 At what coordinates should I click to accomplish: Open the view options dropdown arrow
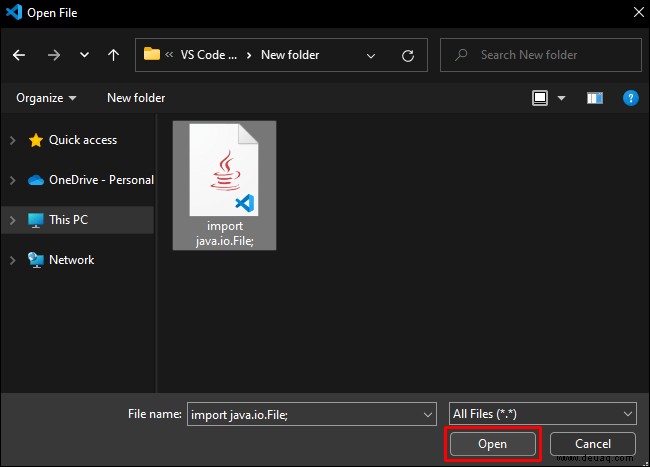tap(561, 98)
